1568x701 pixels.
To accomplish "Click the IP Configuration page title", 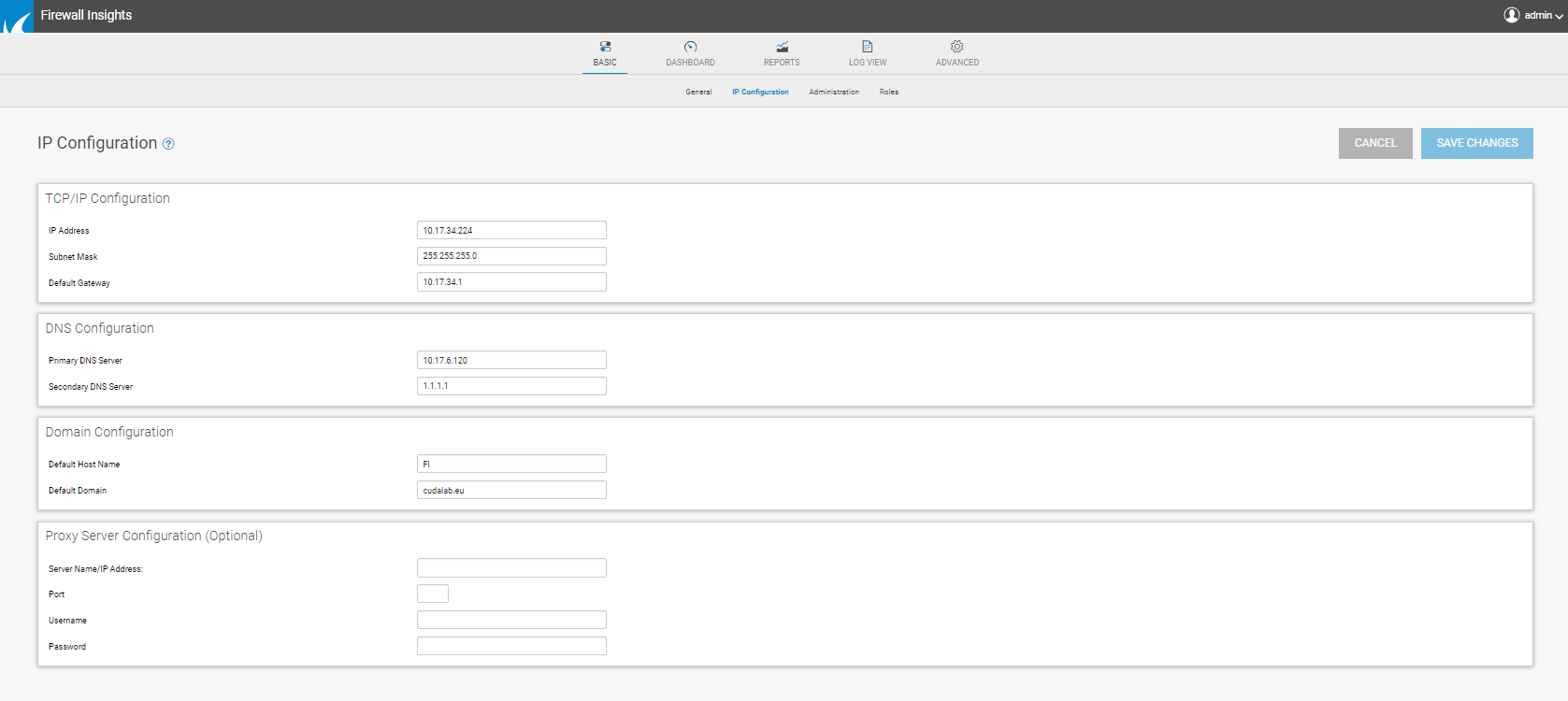I will point(97,143).
